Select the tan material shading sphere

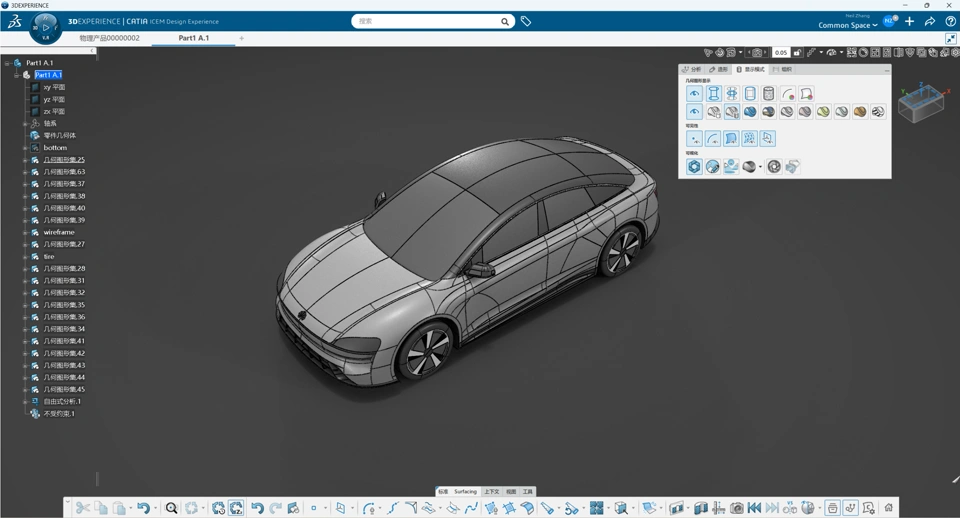pyautogui.click(x=859, y=112)
